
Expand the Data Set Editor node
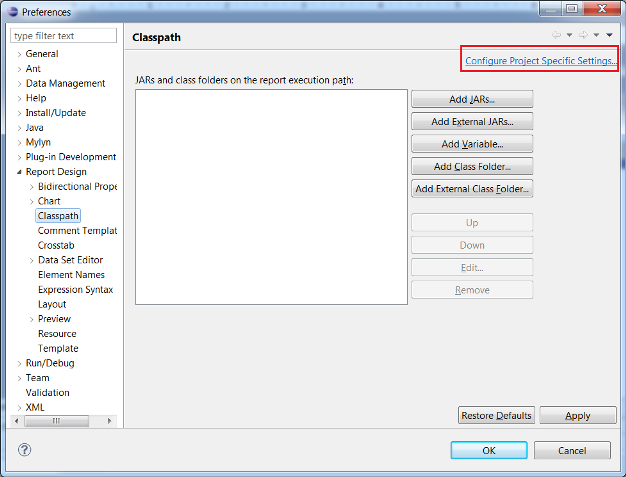32,261
